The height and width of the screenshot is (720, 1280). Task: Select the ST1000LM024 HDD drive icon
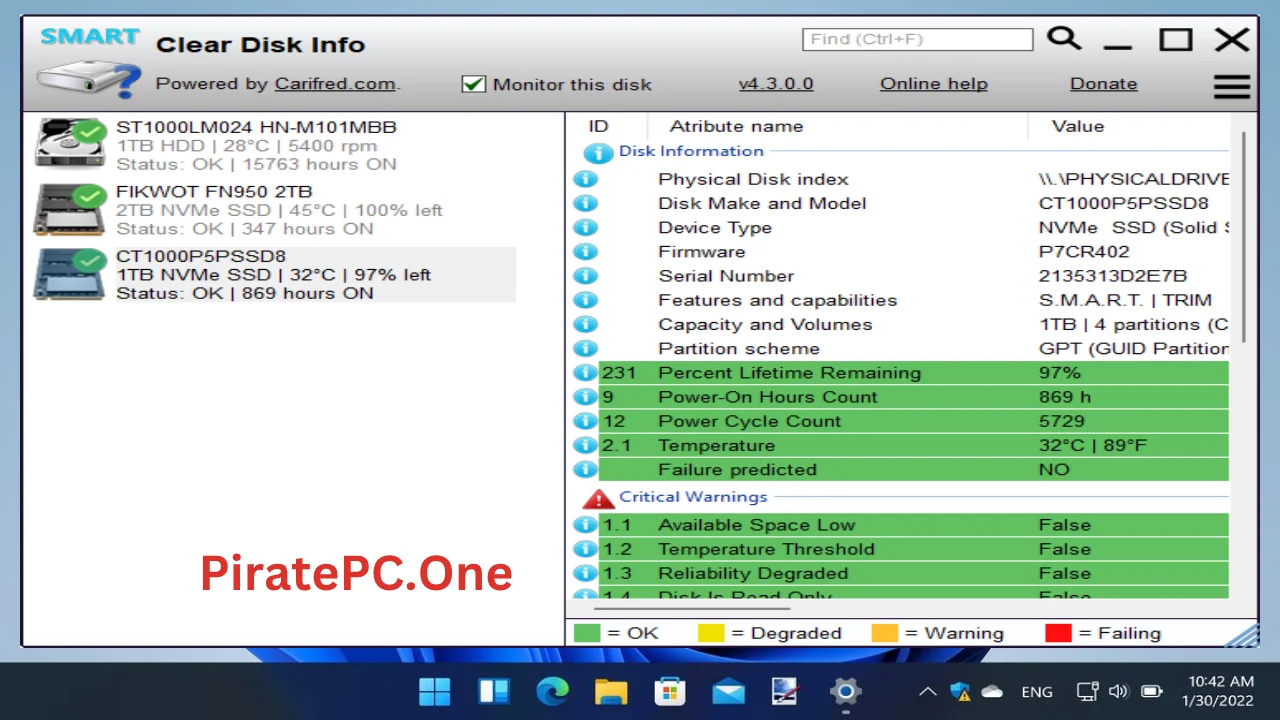tap(70, 143)
